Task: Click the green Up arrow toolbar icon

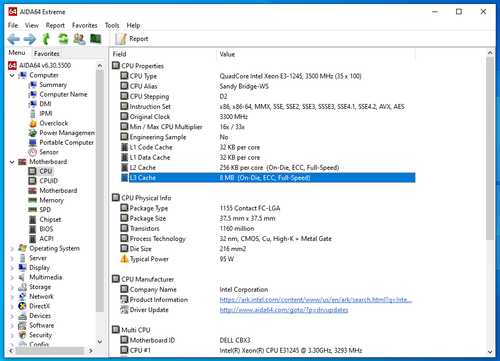Action: point(46,39)
